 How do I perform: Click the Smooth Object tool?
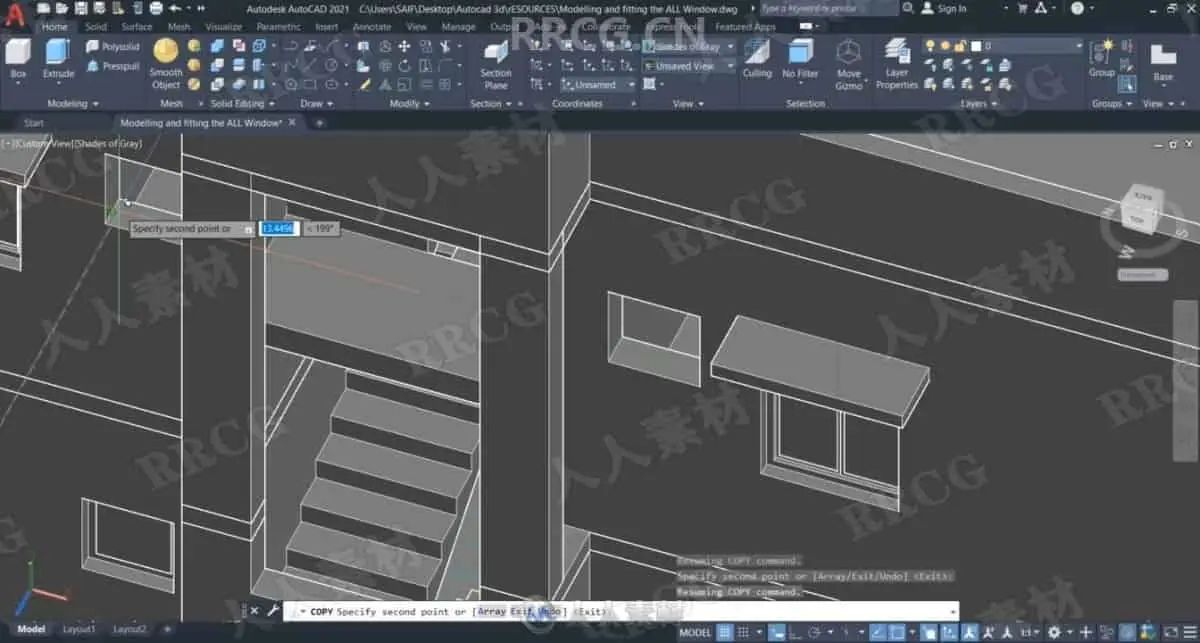(x=166, y=64)
